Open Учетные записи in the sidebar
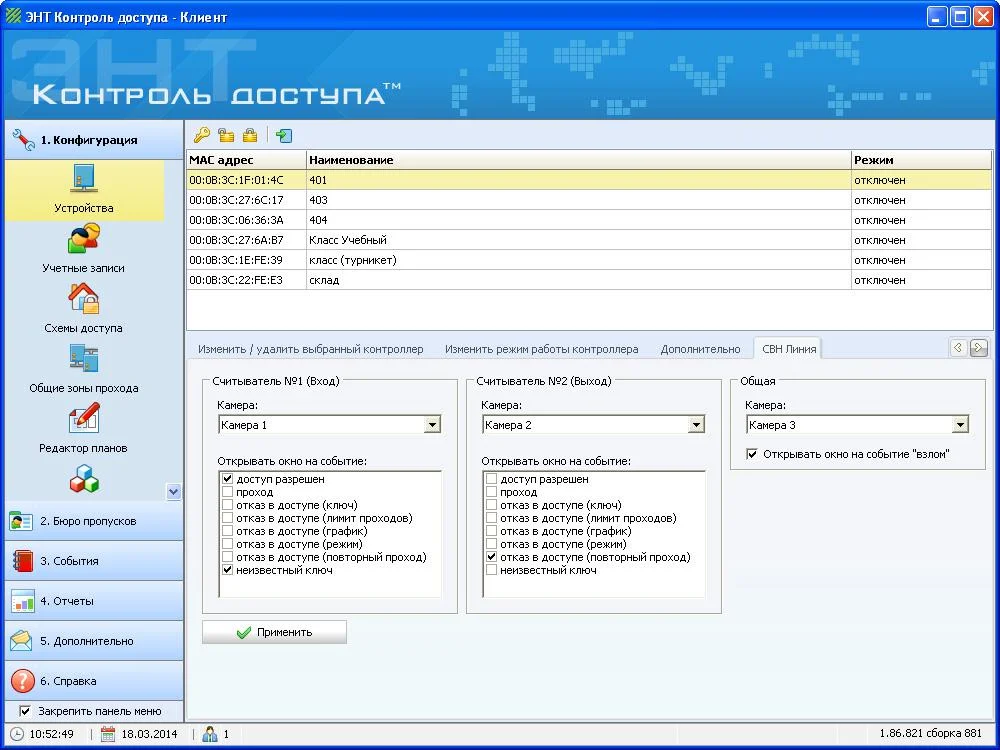 pos(84,249)
